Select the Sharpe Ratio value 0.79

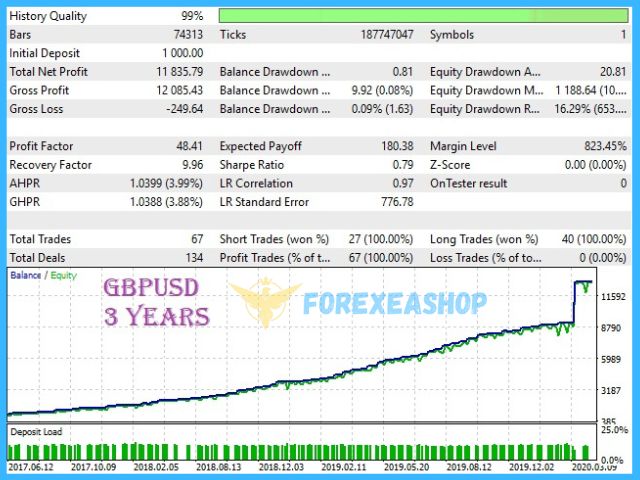point(403,165)
